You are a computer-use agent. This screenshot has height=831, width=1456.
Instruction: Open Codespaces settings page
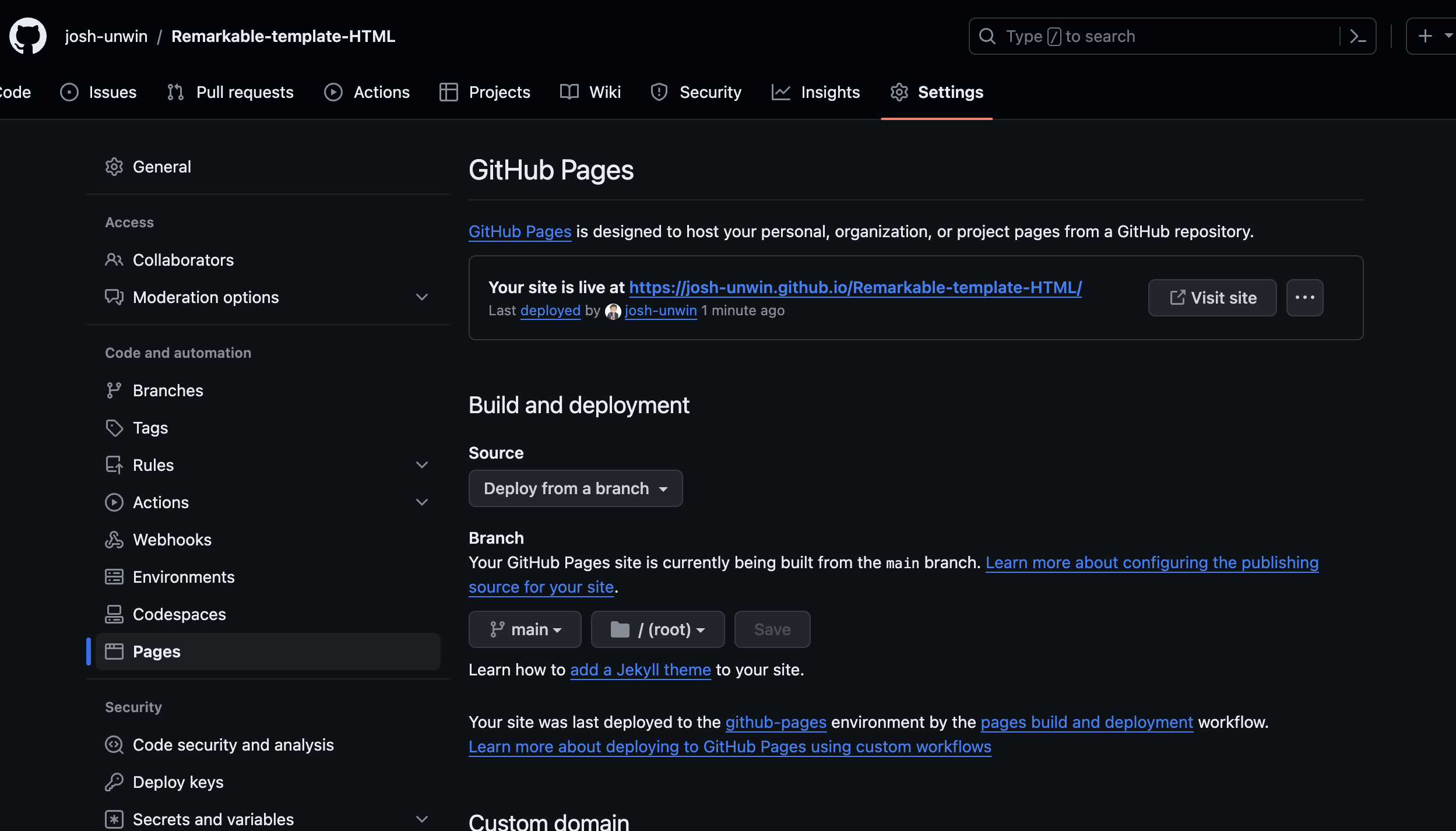(x=268, y=614)
